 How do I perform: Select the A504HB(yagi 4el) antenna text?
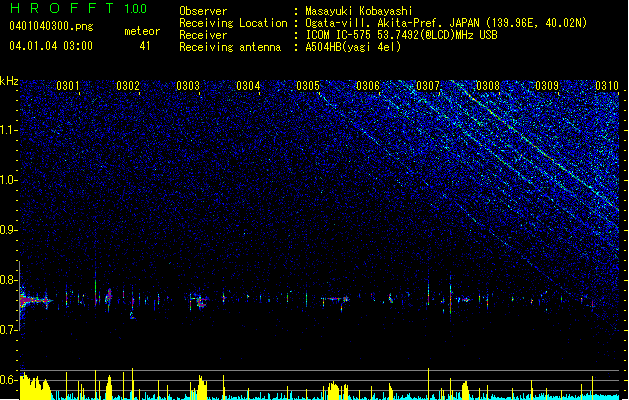tap(353, 47)
